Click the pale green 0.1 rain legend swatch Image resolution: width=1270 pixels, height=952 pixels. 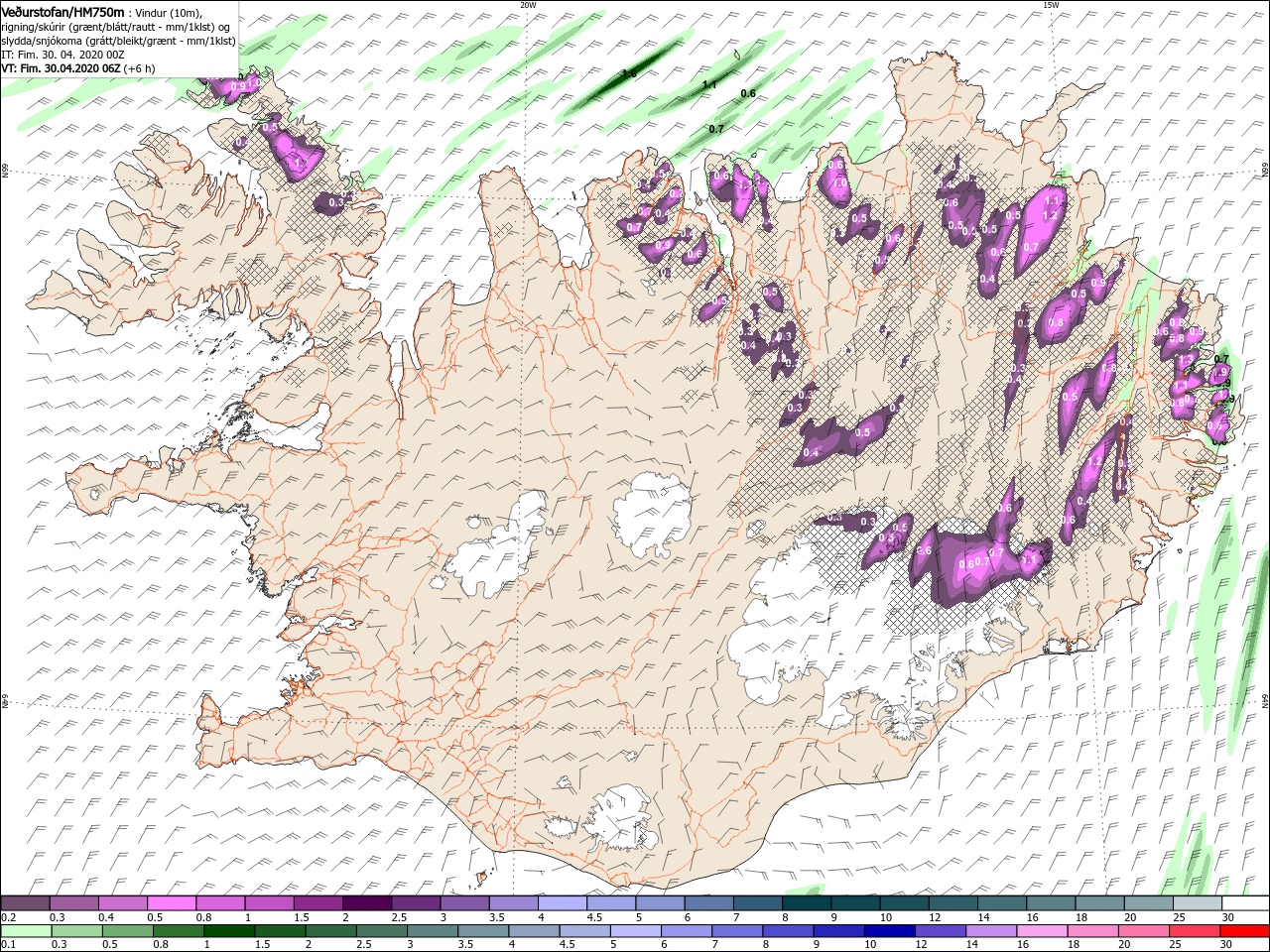25,931
